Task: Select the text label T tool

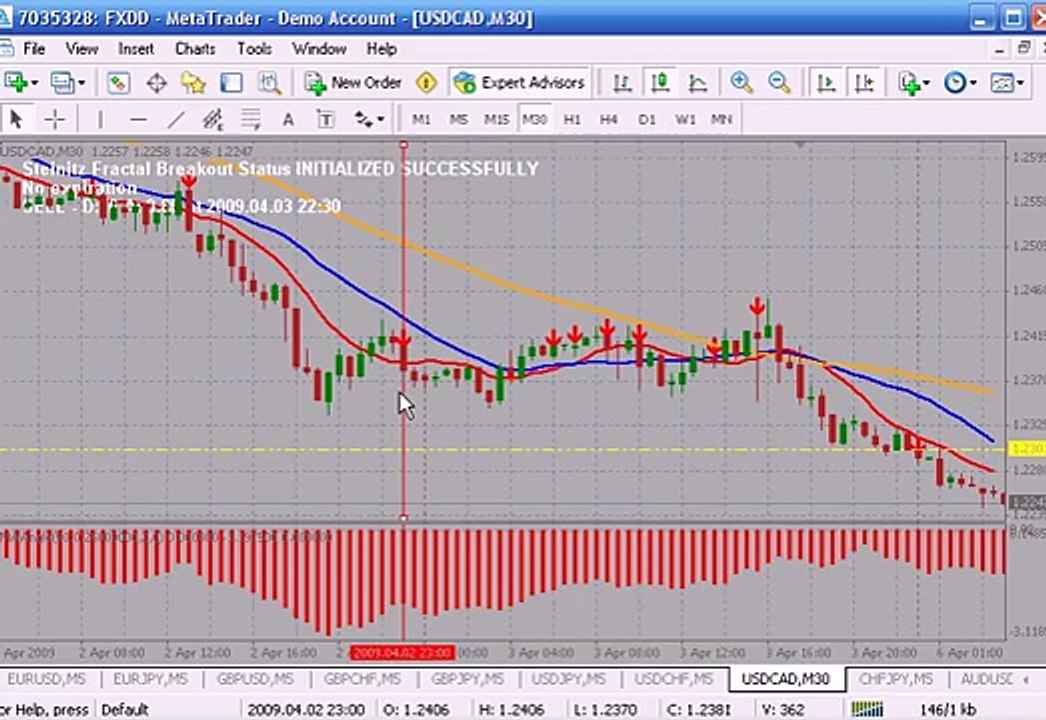Action: (x=325, y=119)
